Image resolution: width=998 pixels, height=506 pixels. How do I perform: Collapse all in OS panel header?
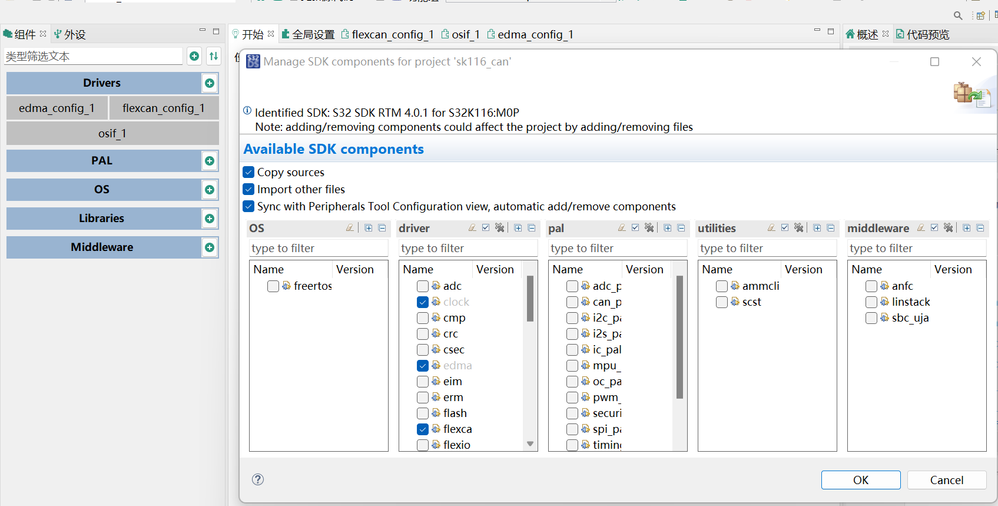[x=383, y=227]
